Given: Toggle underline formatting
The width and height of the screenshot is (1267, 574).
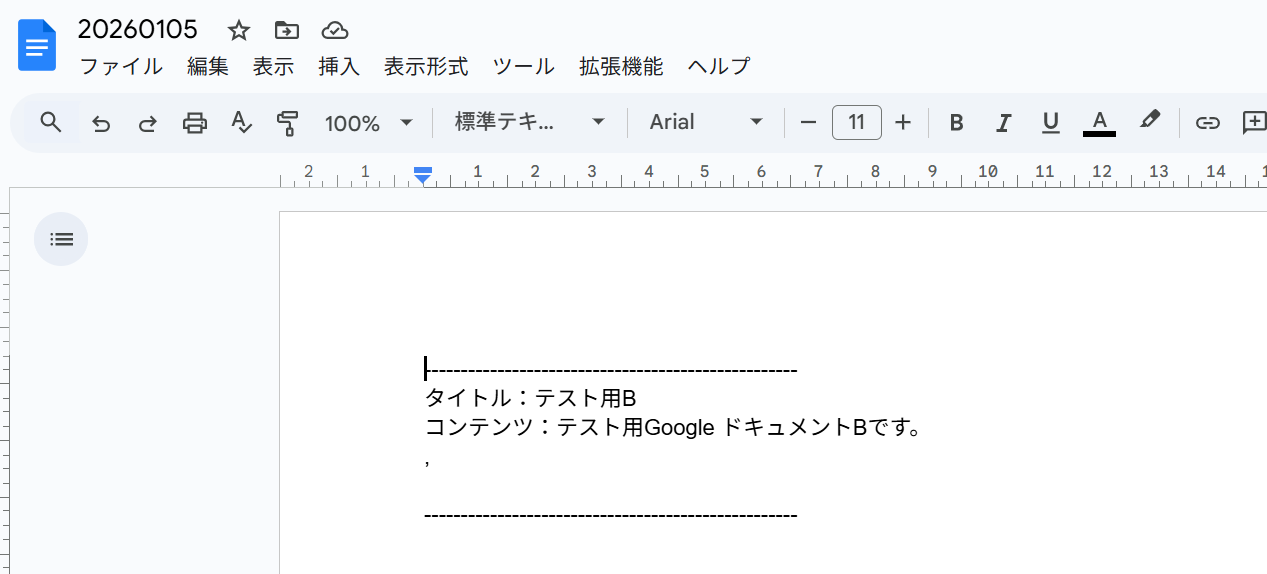Looking at the screenshot, I should [1050, 123].
